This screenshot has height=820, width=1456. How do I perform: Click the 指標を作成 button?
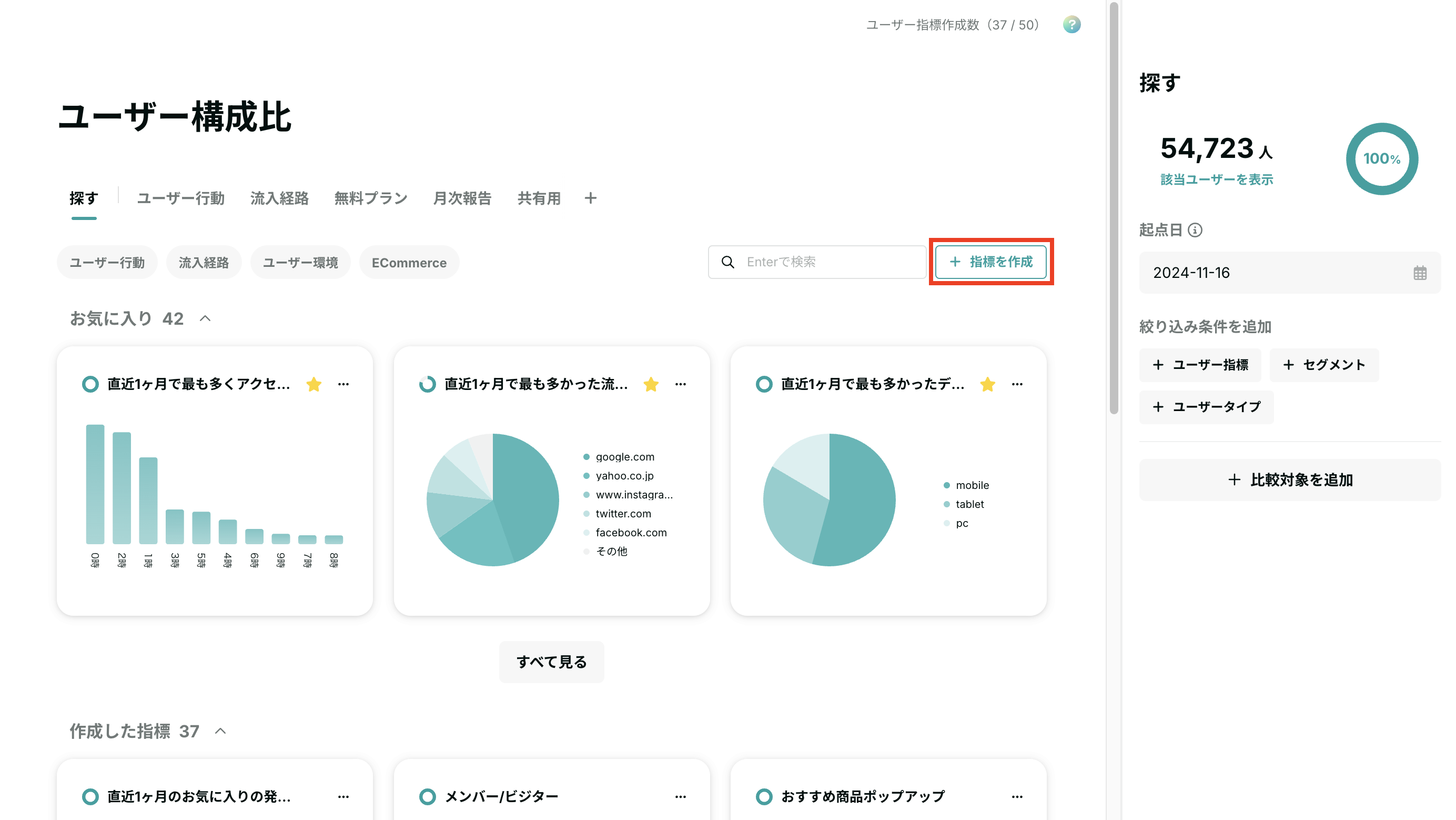[991, 262]
